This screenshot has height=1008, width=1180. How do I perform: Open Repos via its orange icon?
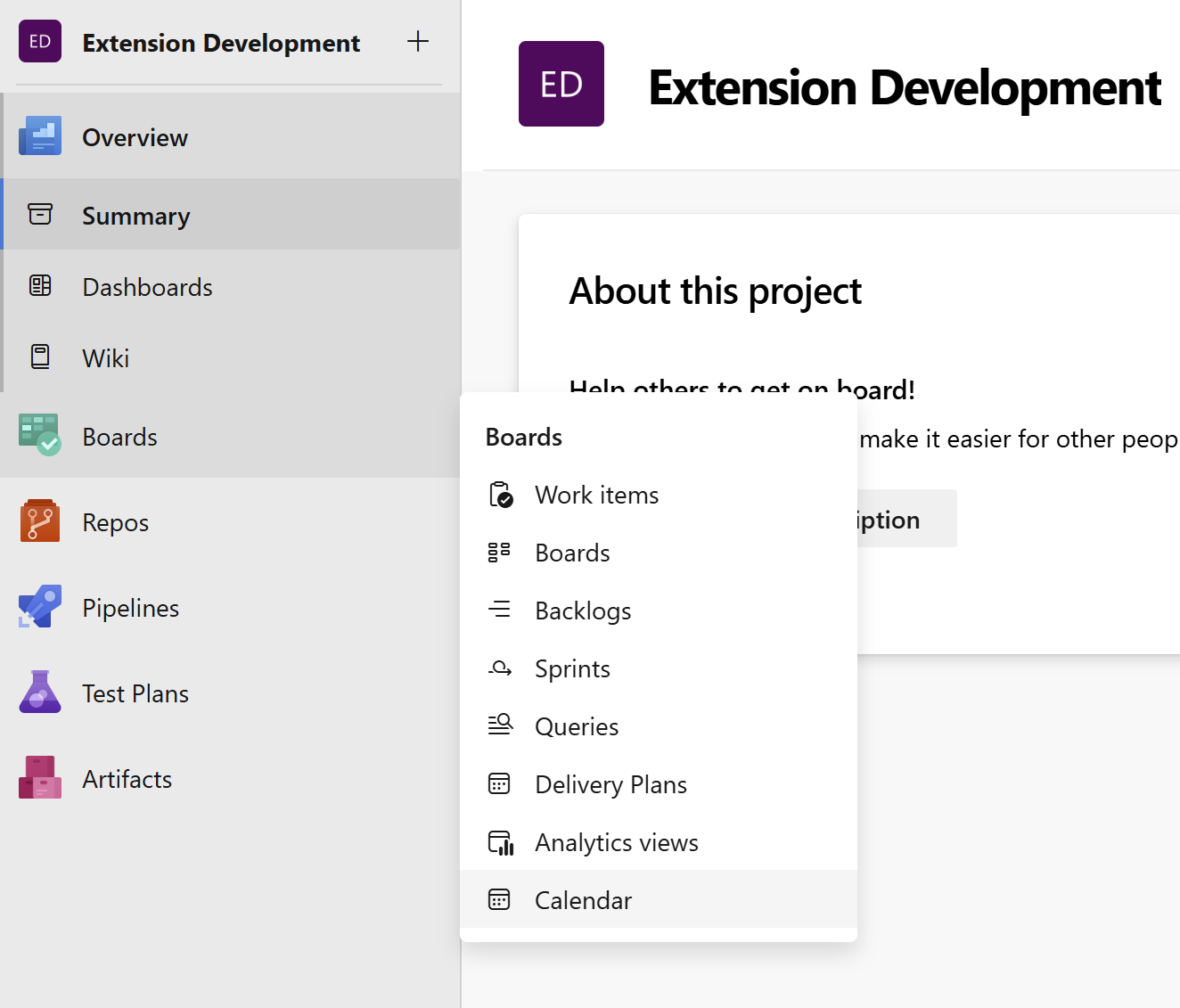[40, 521]
